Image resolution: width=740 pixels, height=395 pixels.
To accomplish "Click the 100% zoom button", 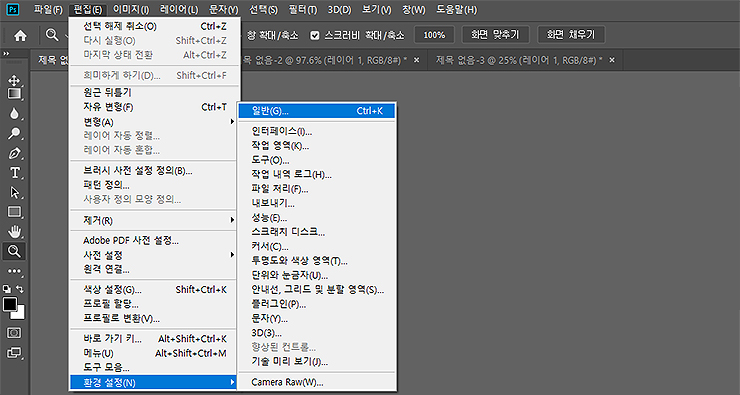I will click(x=434, y=35).
